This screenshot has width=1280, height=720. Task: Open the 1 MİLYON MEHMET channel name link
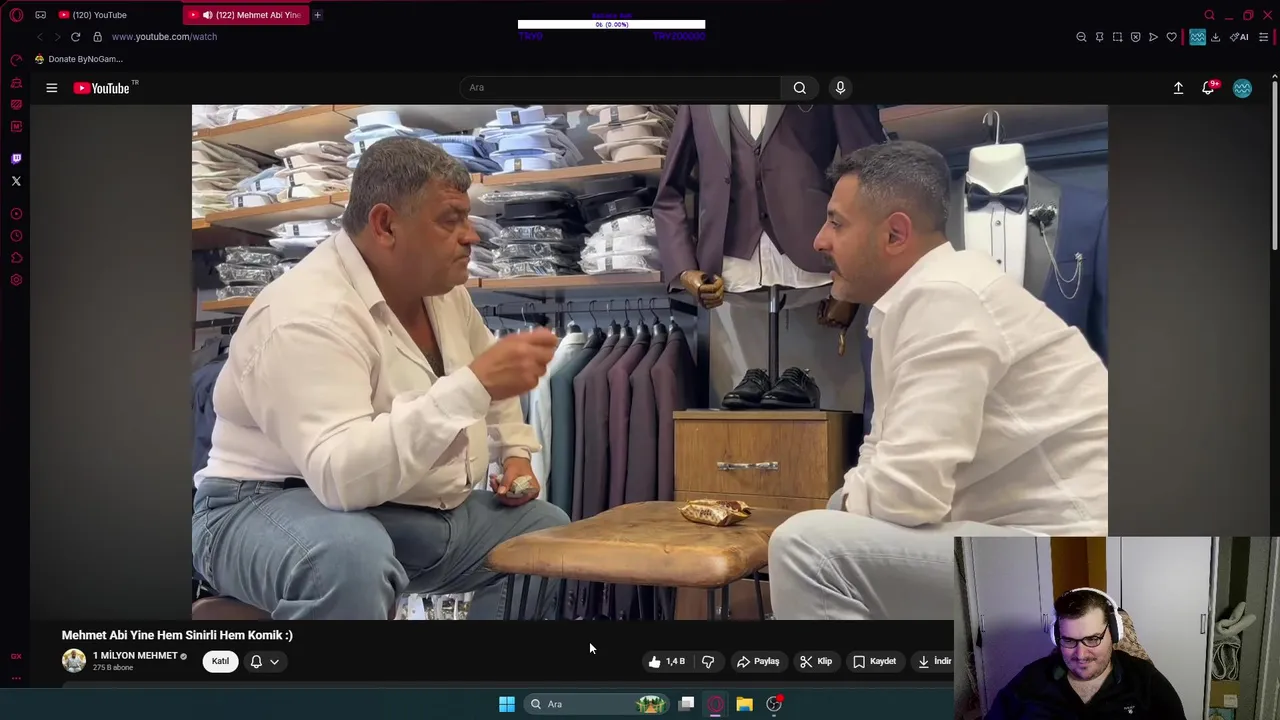135,656
